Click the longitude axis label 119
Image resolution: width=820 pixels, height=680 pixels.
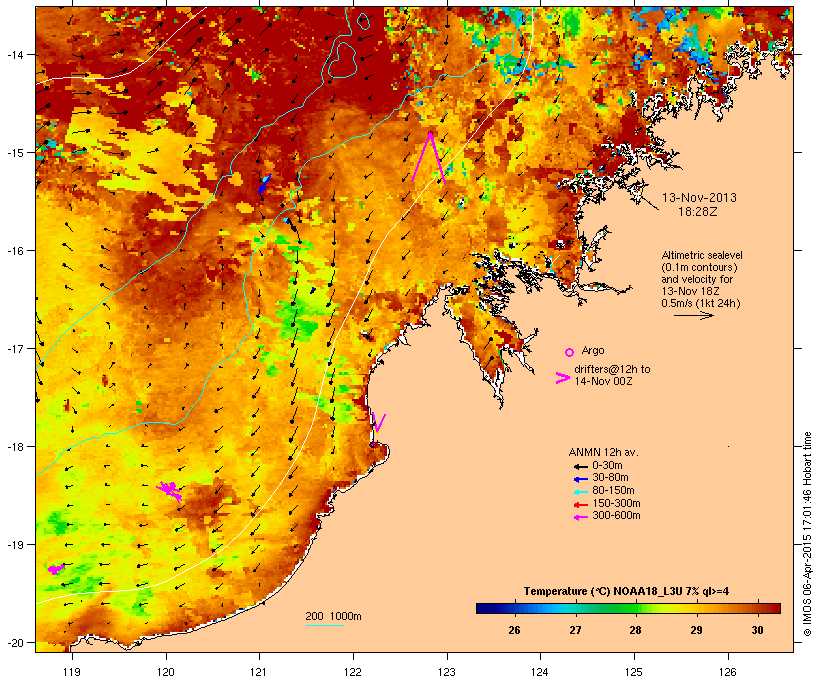click(x=72, y=672)
